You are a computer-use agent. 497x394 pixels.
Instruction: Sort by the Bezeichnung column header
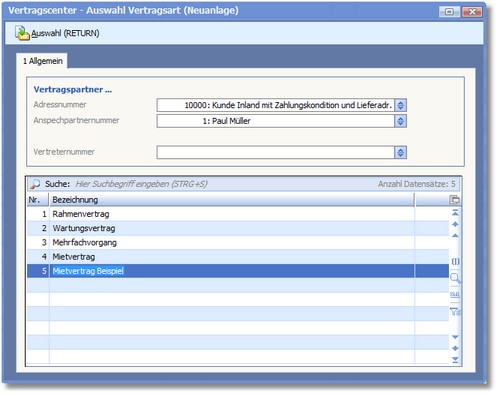[232, 200]
